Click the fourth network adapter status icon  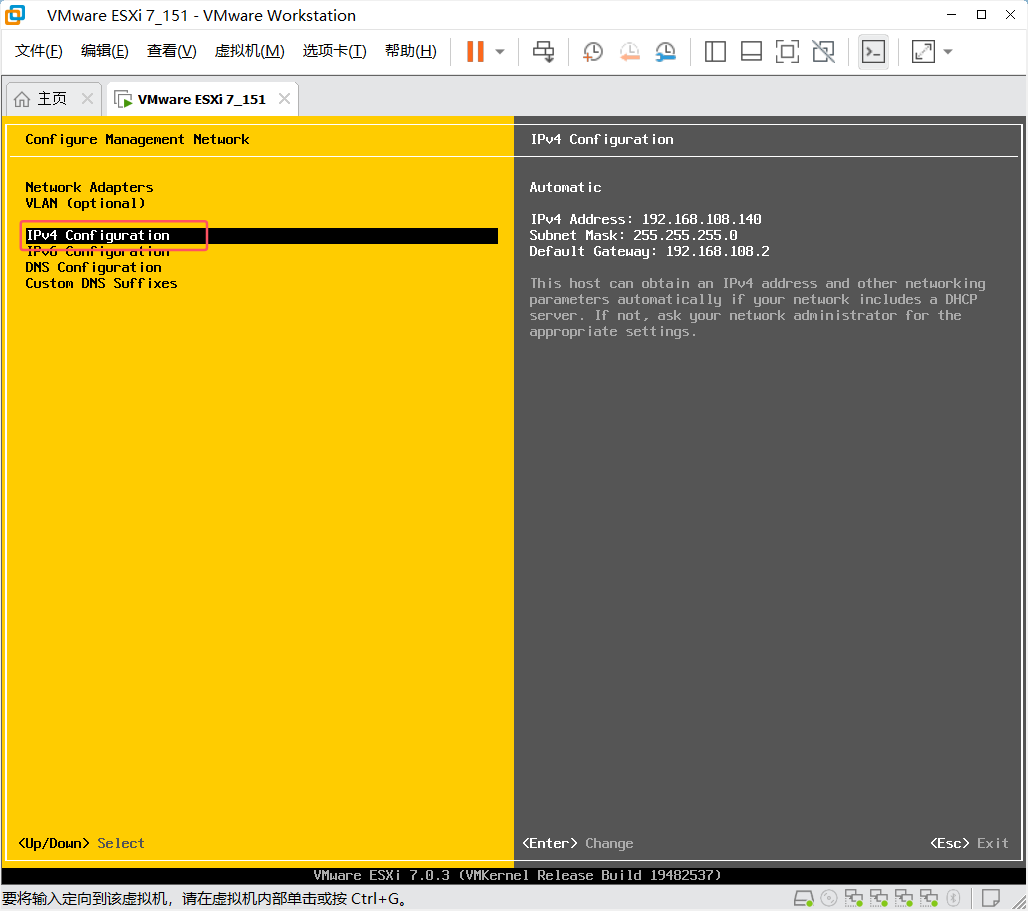point(928,898)
